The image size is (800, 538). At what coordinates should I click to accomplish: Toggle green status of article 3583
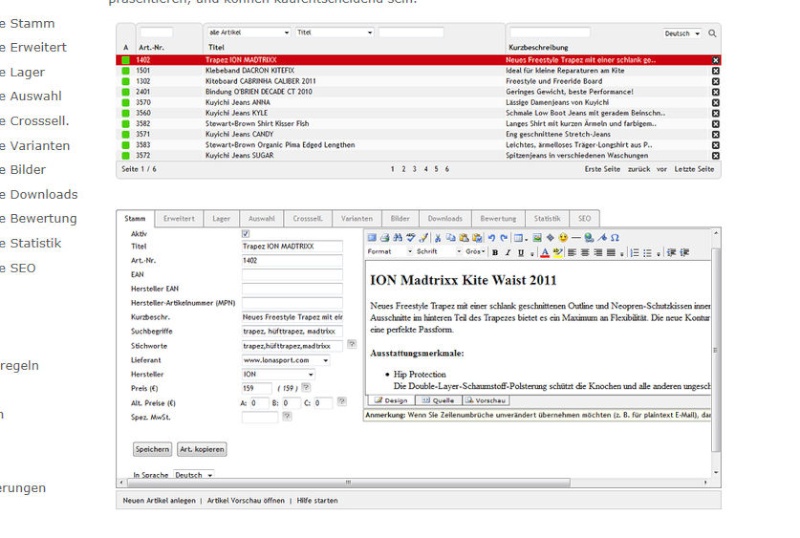pyautogui.click(x=126, y=145)
